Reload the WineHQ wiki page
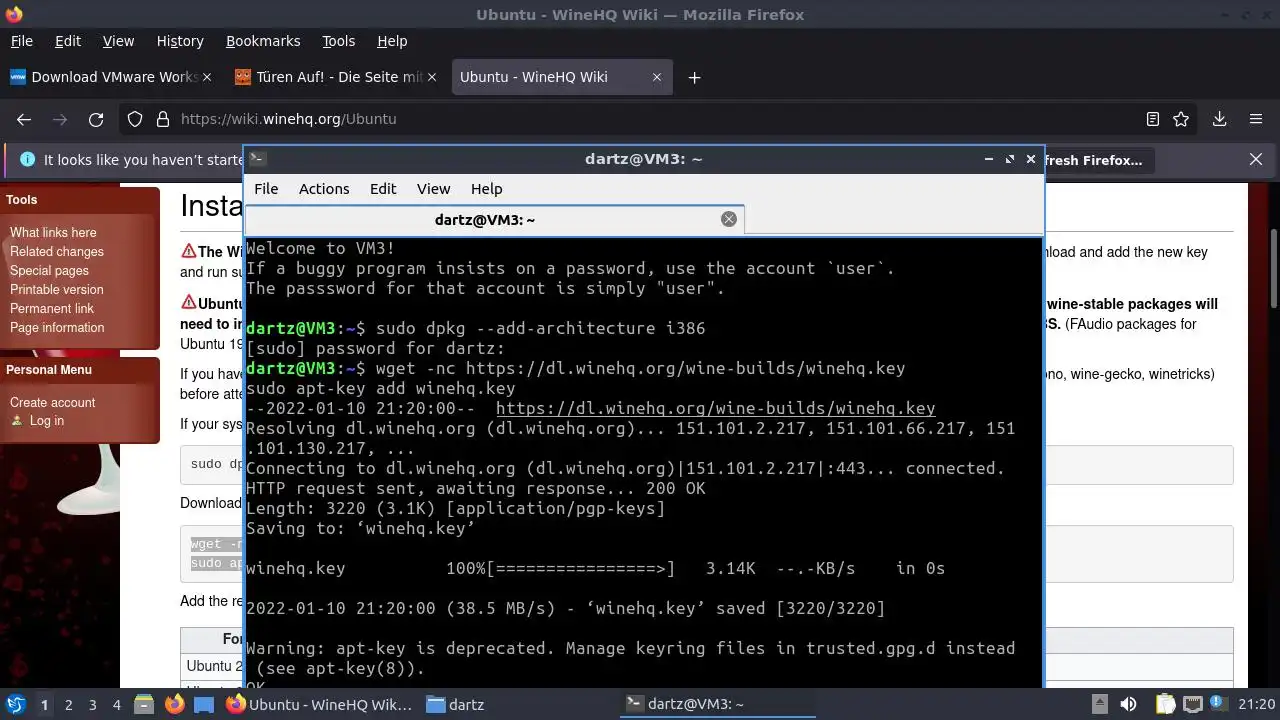The image size is (1280, 720). [x=96, y=119]
